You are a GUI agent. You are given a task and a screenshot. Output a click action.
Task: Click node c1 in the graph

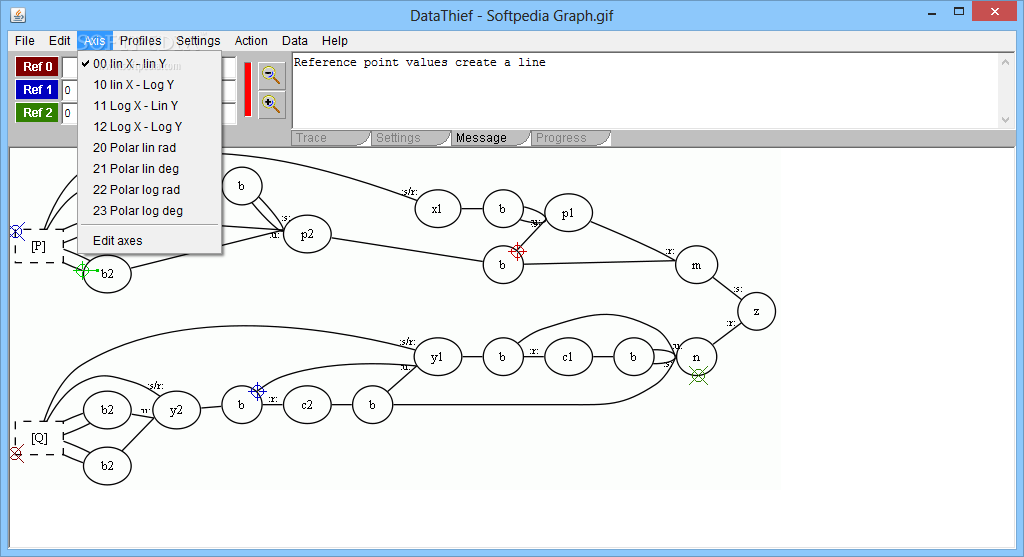[568, 357]
